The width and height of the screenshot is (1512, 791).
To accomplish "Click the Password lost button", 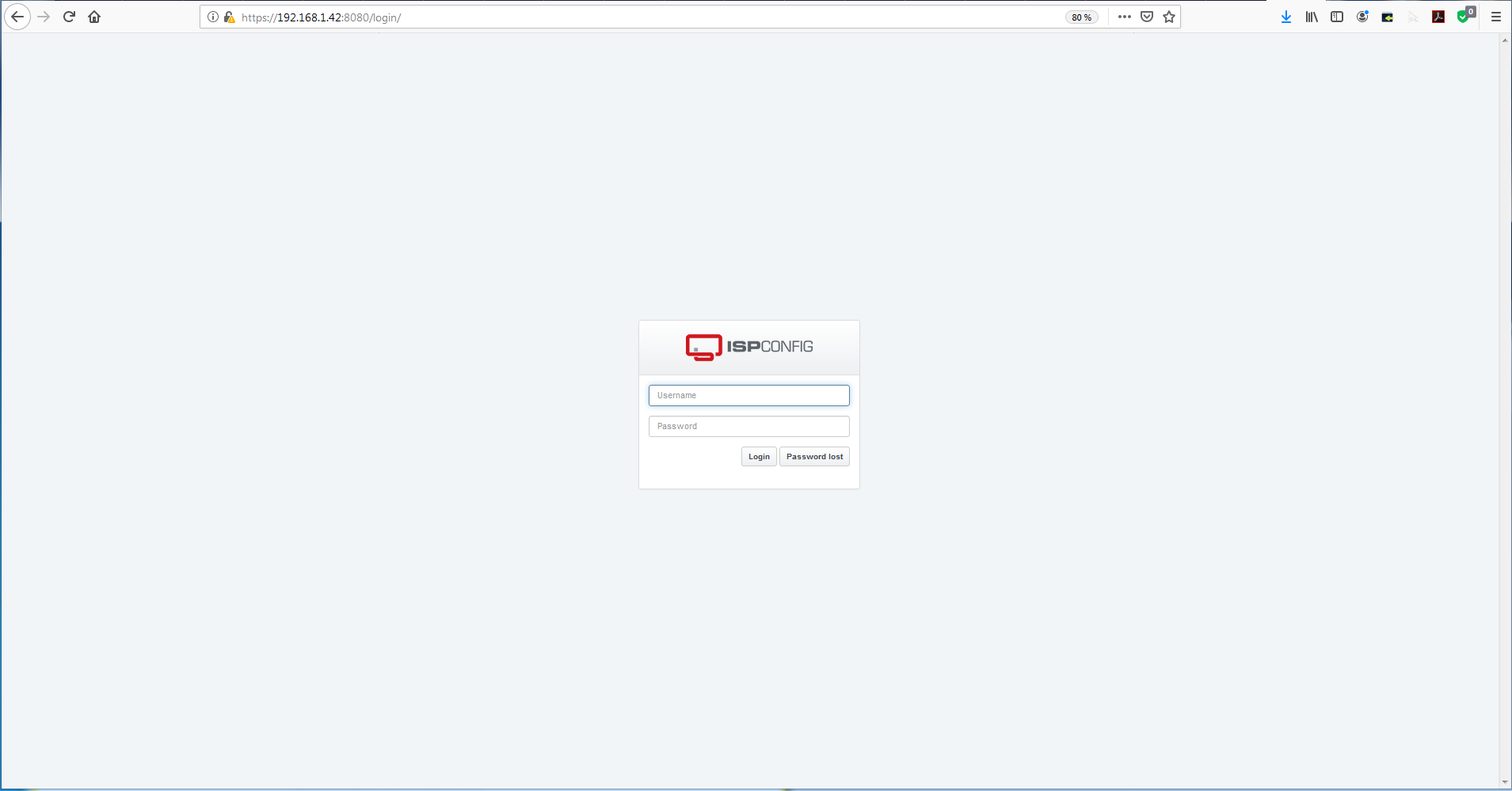I will 814,457.
